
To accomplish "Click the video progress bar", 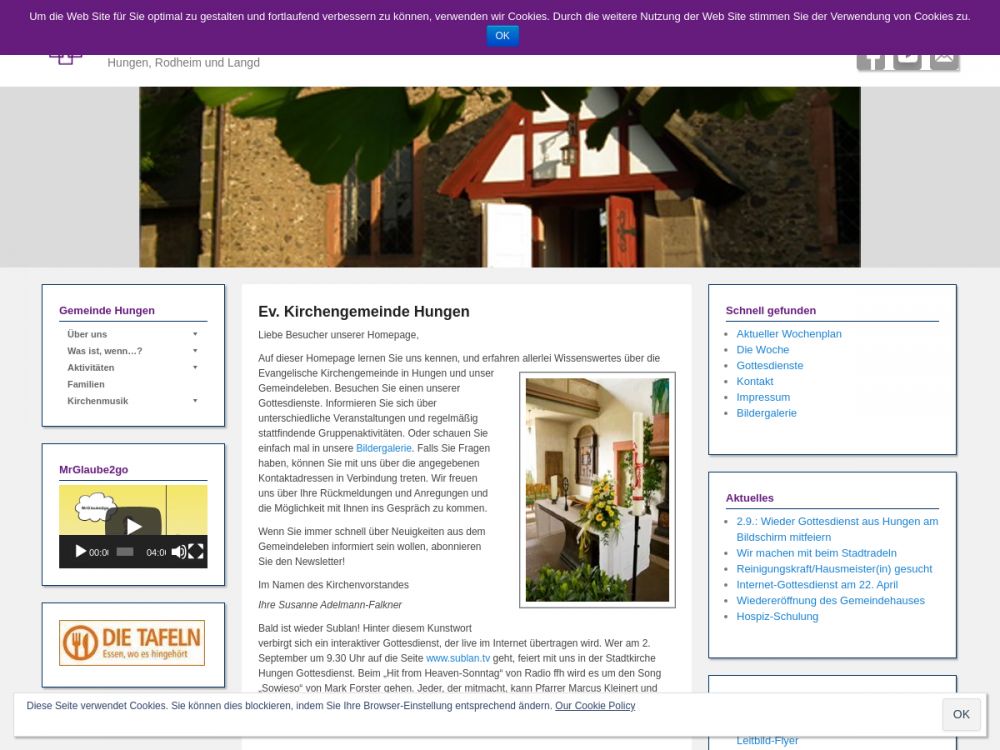I will click(x=125, y=552).
